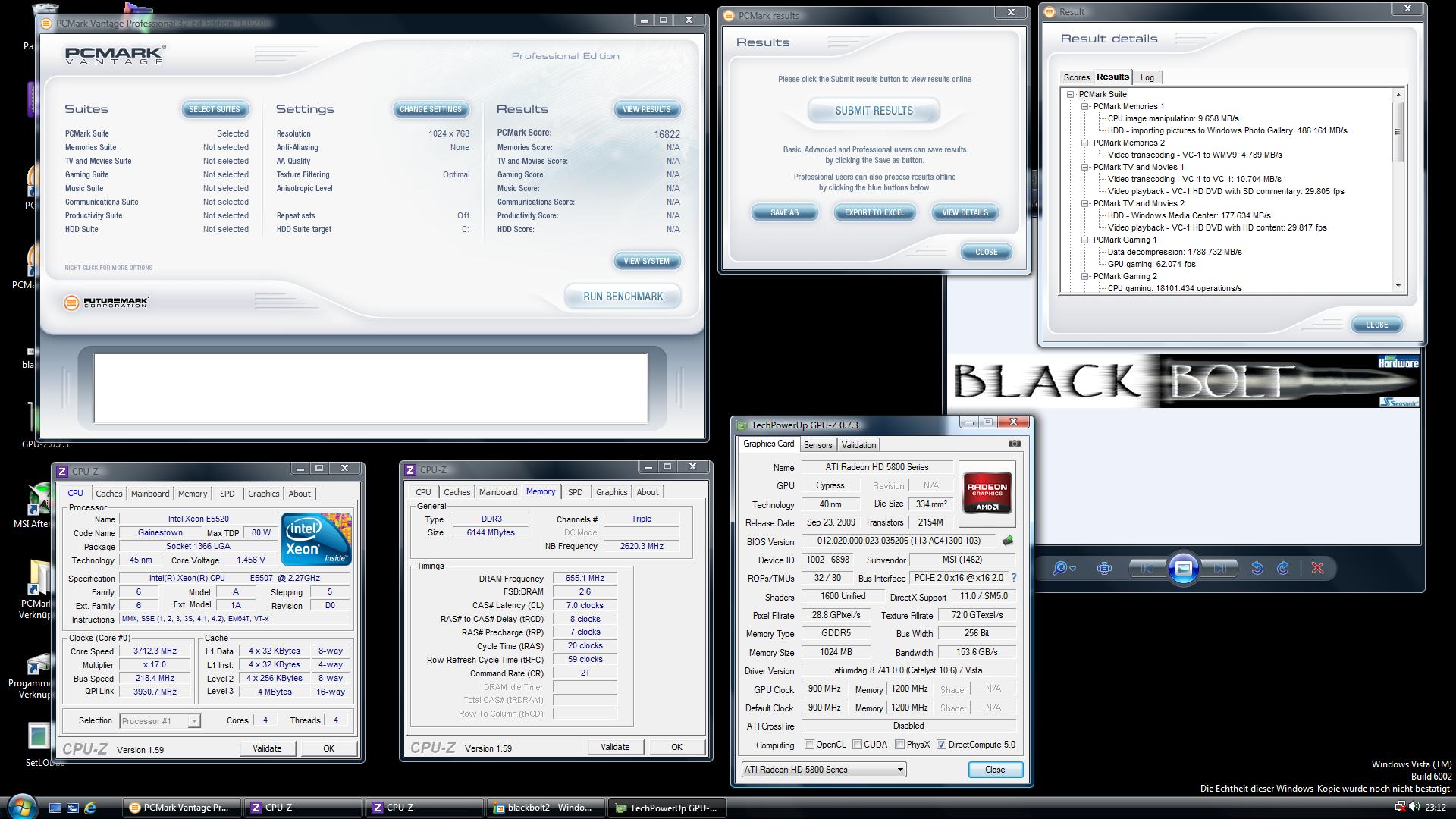This screenshot has width=1456, height=819.
Task: Click Validate in the CPU-Z Memory window
Action: pos(615,747)
